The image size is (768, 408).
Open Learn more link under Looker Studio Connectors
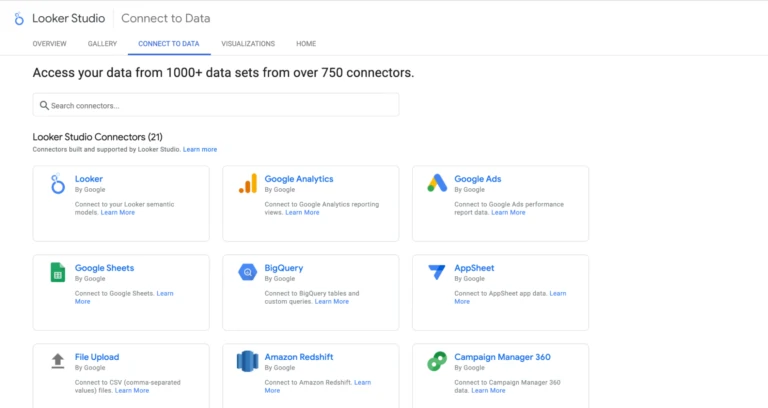coord(200,149)
